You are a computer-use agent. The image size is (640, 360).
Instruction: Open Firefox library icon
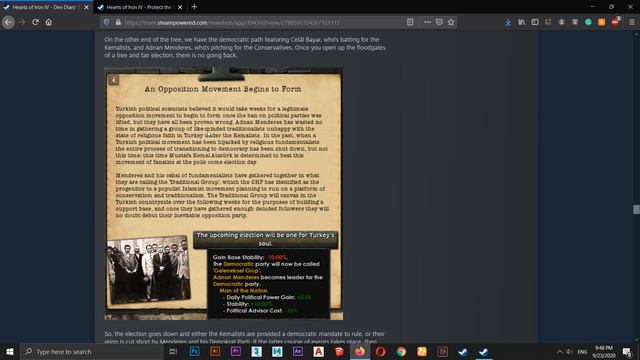click(x=522, y=22)
